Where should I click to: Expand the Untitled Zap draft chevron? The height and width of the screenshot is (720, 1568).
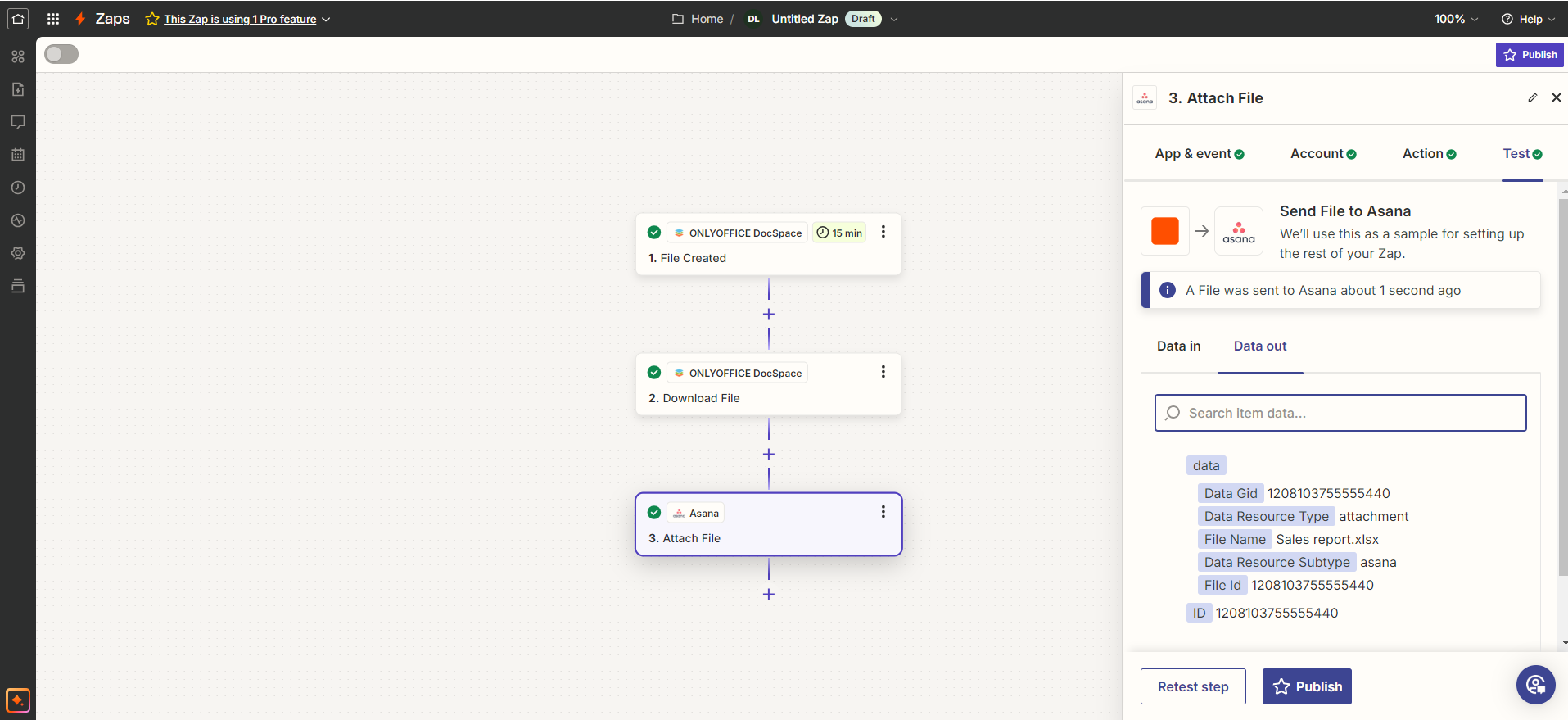click(894, 19)
